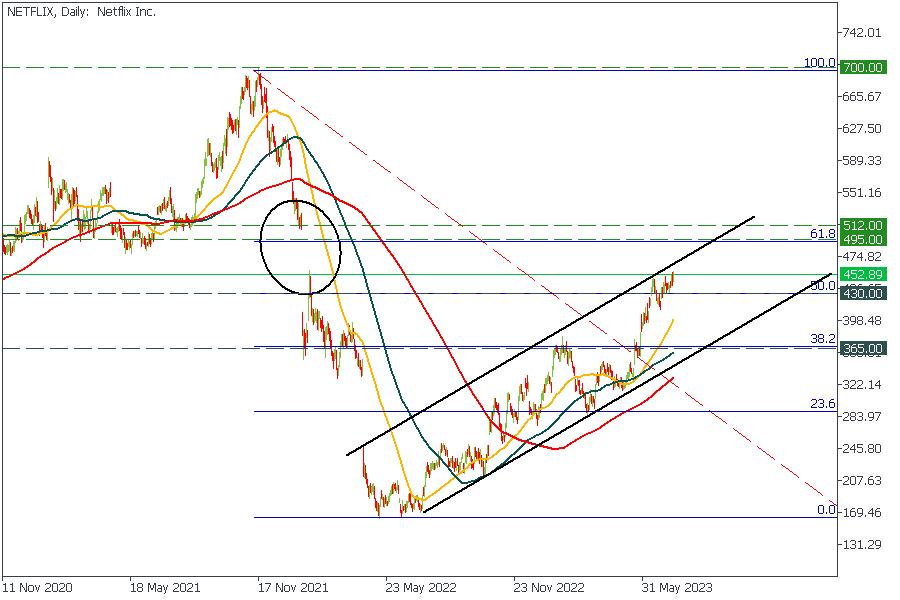Select the 23 Nov 2022 date label
This screenshot has width=900, height=600.
click(x=548, y=588)
